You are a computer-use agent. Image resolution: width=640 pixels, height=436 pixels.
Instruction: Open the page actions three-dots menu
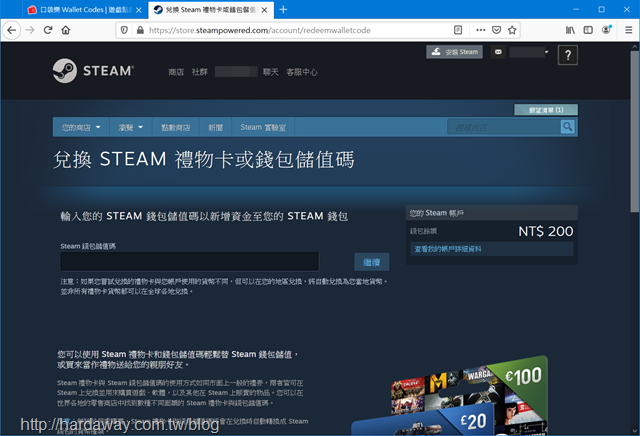coord(481,30)
